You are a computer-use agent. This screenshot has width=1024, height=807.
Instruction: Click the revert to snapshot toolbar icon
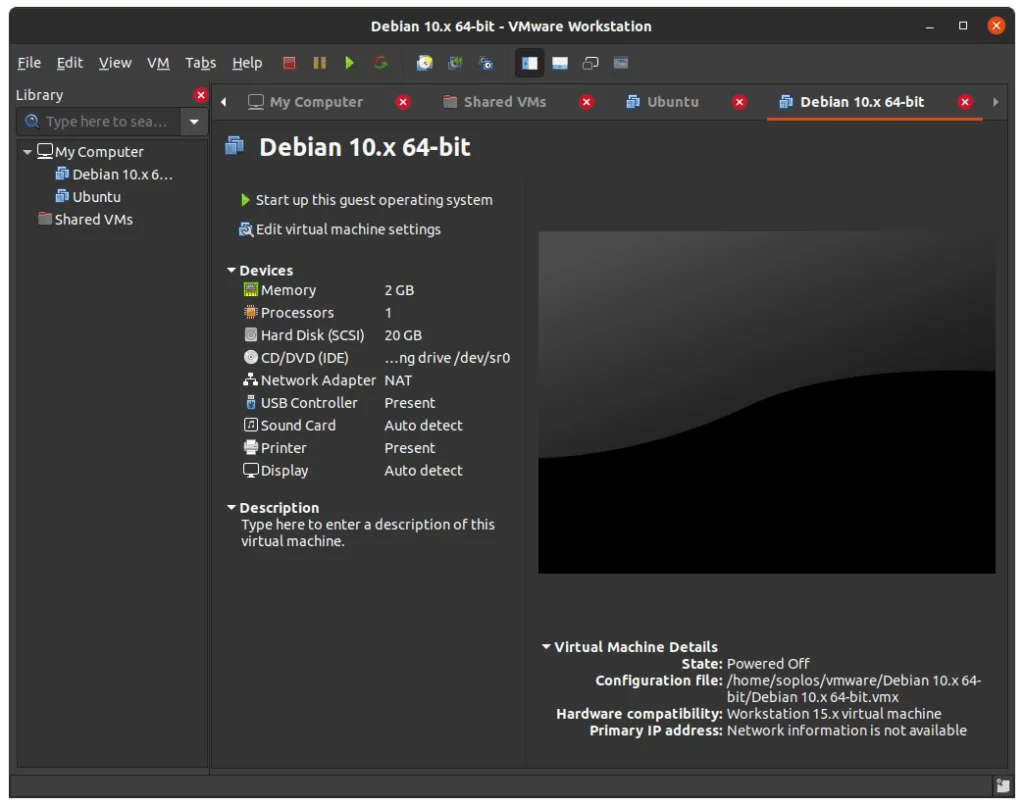[x=455, y=63]
